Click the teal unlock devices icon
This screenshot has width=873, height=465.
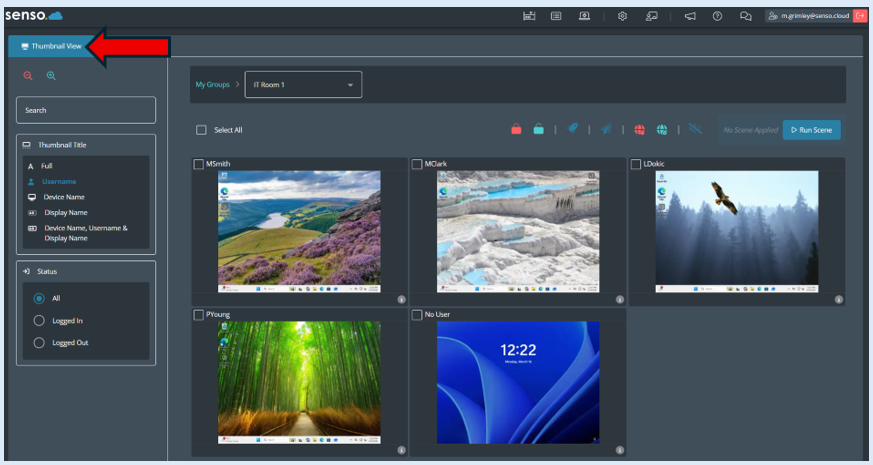[x=538, y=129]
